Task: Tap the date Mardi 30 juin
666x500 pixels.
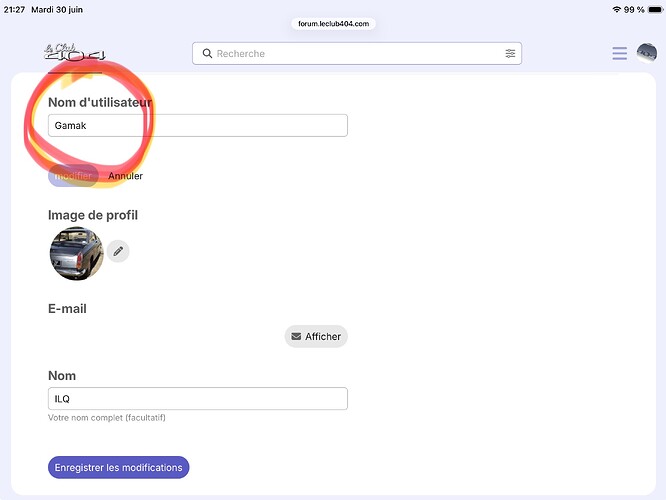Action: point(57,9)
